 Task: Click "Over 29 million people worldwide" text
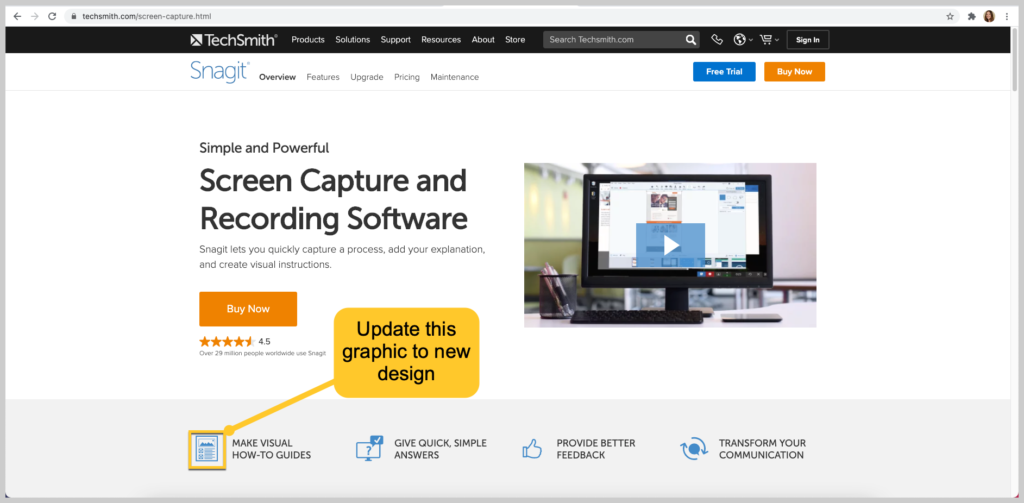pyautogui.click(x=263, y=353)
